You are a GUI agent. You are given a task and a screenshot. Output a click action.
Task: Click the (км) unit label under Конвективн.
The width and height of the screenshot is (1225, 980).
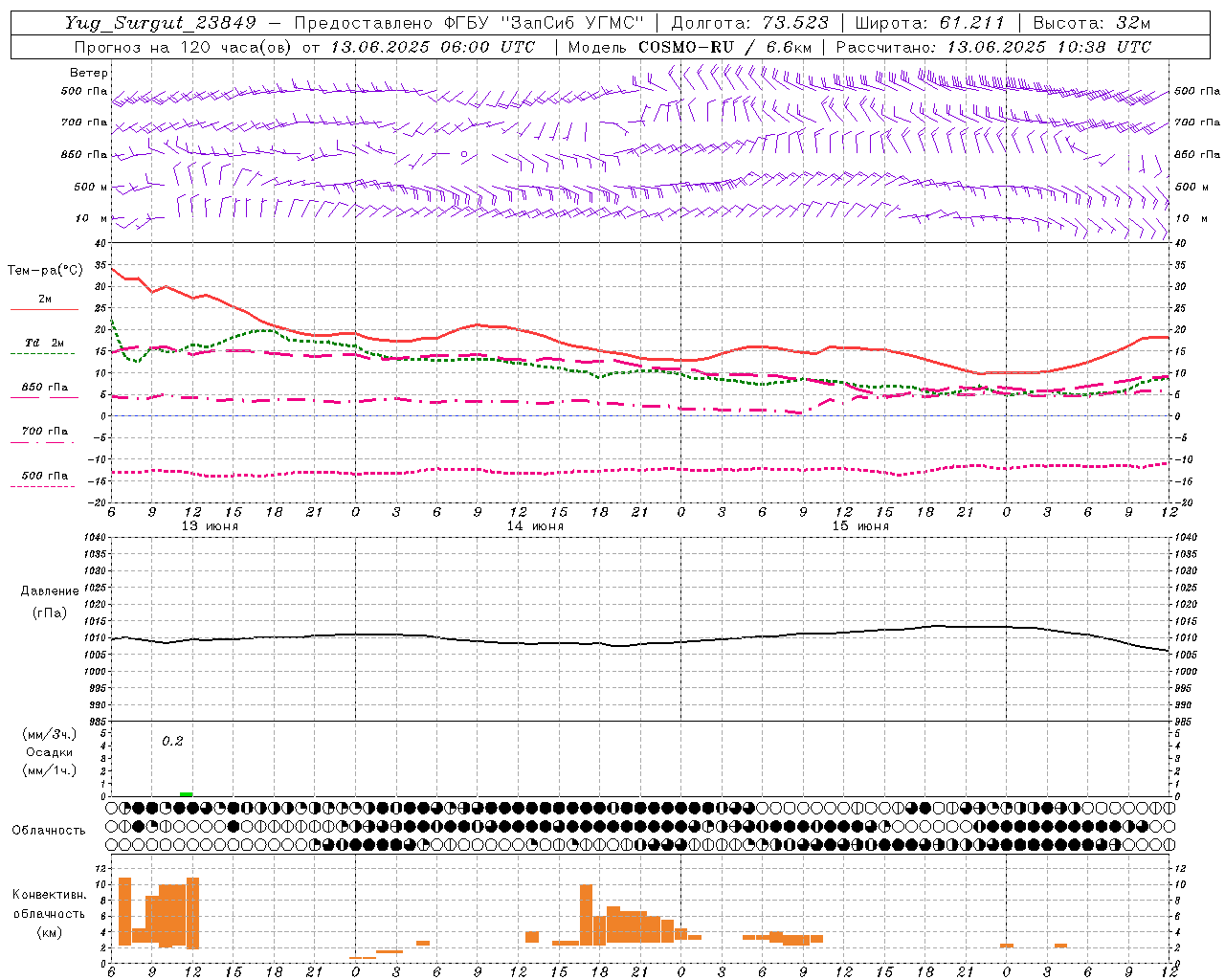click(50, 932)
